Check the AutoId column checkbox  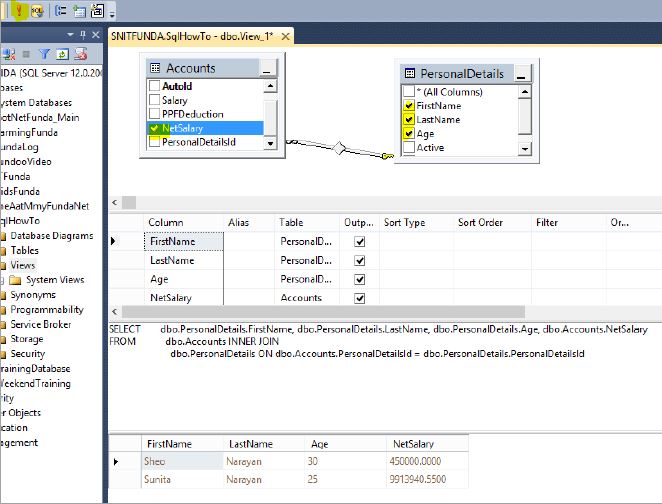[155, 86]
